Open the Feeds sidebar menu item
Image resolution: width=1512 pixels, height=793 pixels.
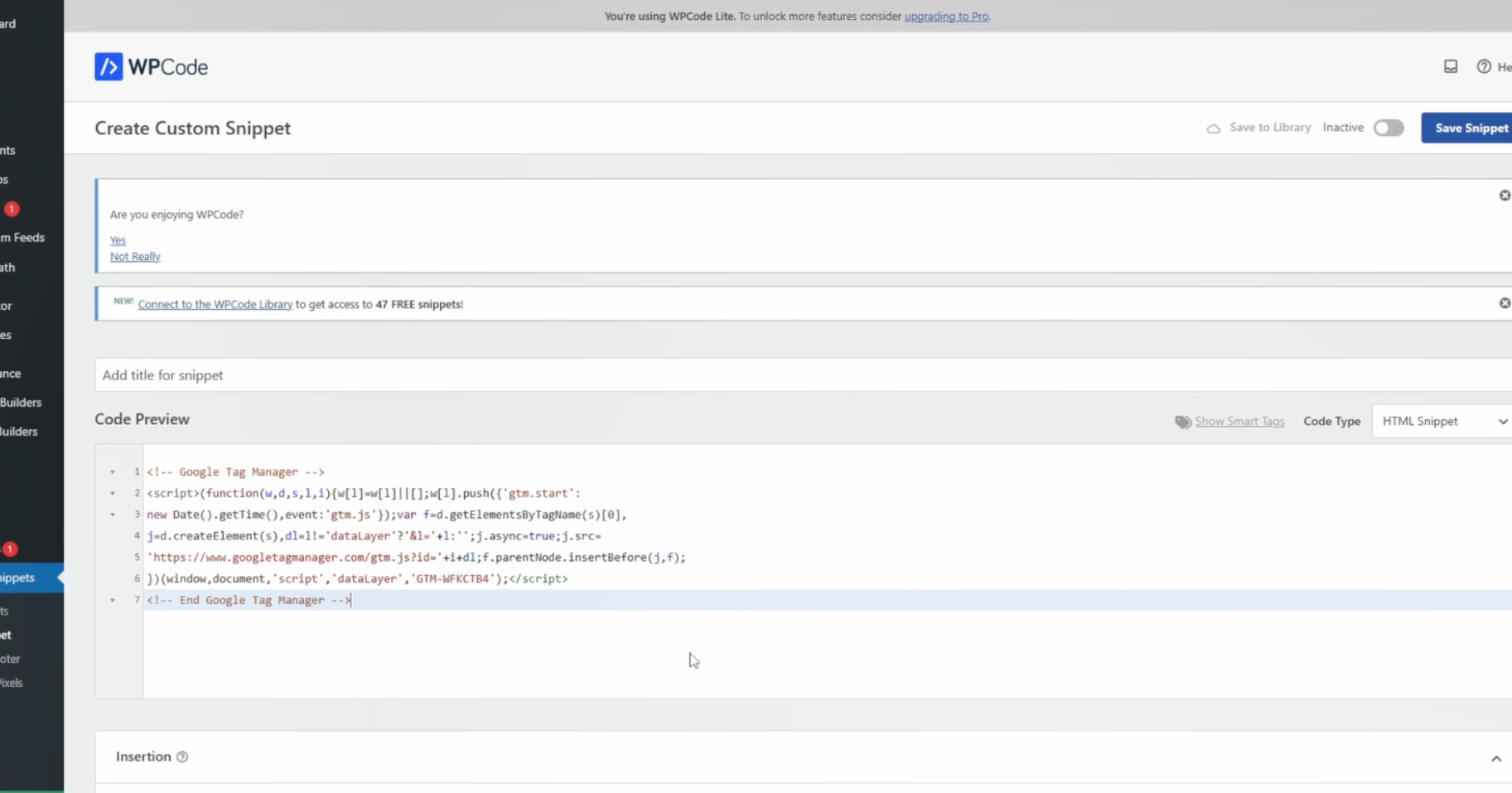click(x=23, y=238)
